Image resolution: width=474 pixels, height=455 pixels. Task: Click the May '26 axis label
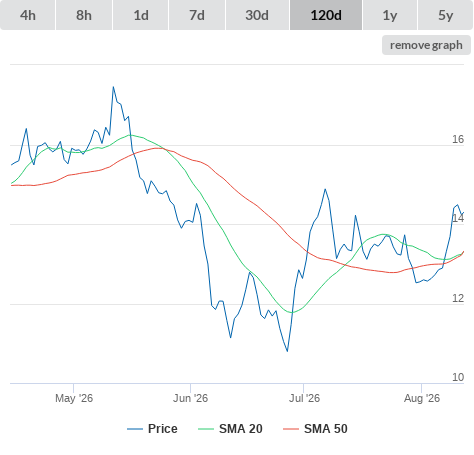tap(74, 398)
